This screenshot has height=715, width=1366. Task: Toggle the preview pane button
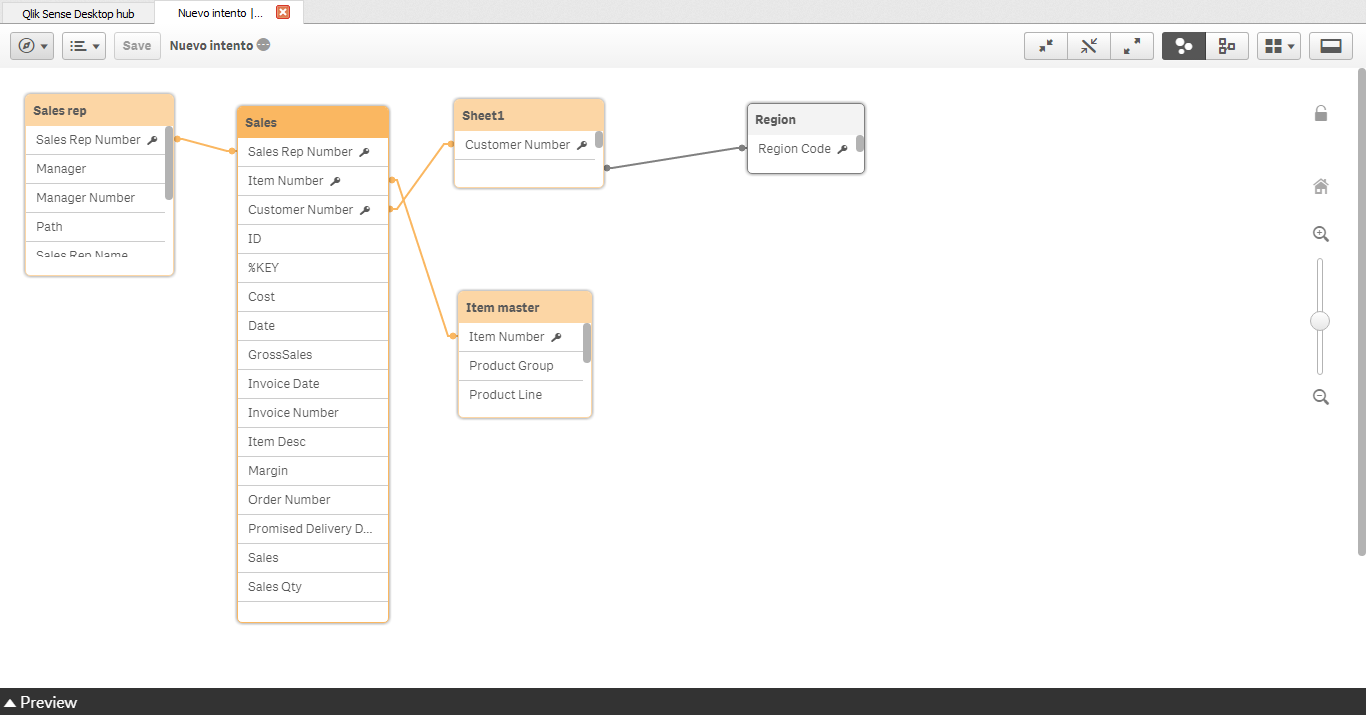(x=1331, y=46)
